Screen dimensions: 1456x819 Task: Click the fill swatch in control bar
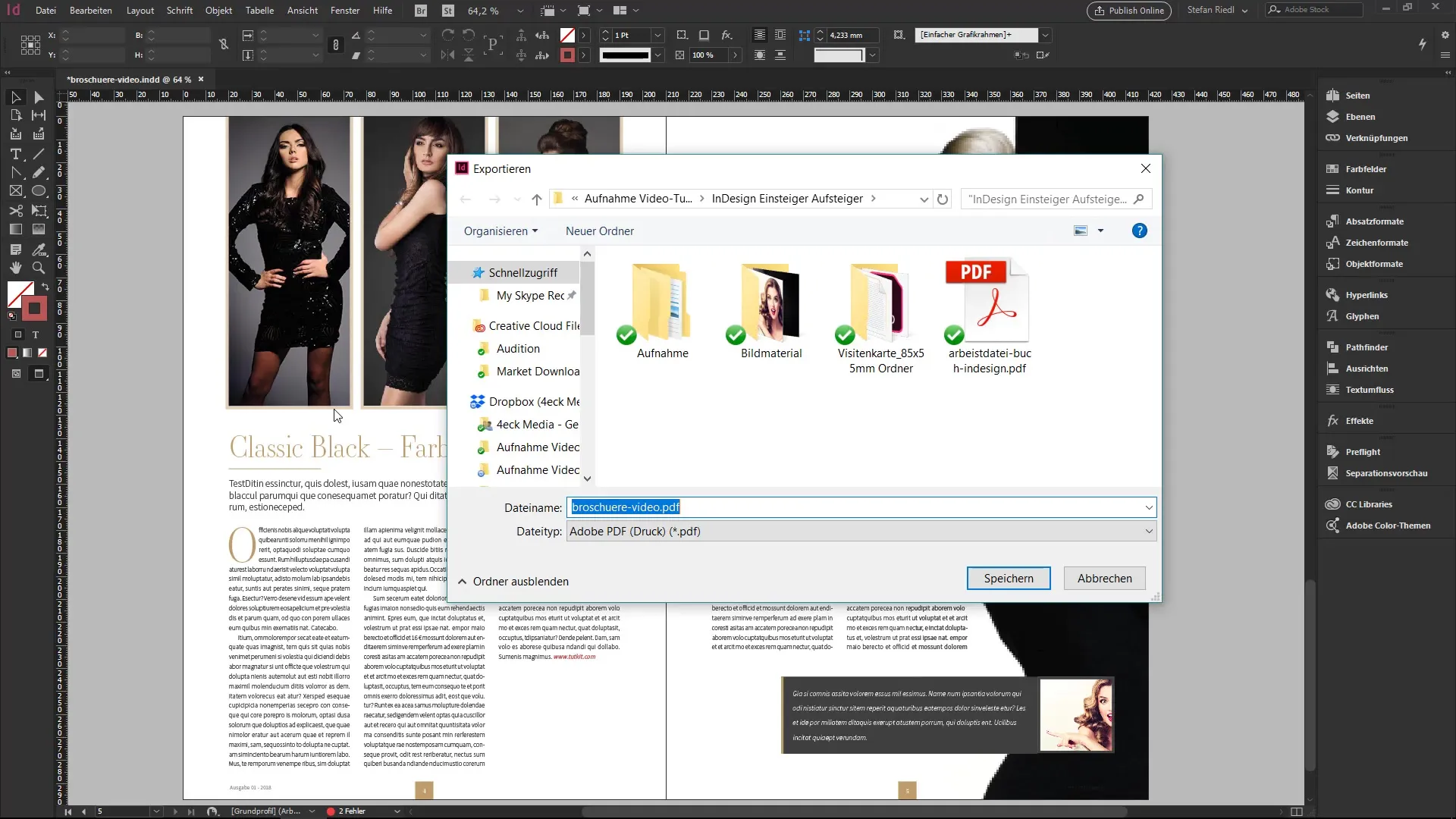tap(566, 35)
